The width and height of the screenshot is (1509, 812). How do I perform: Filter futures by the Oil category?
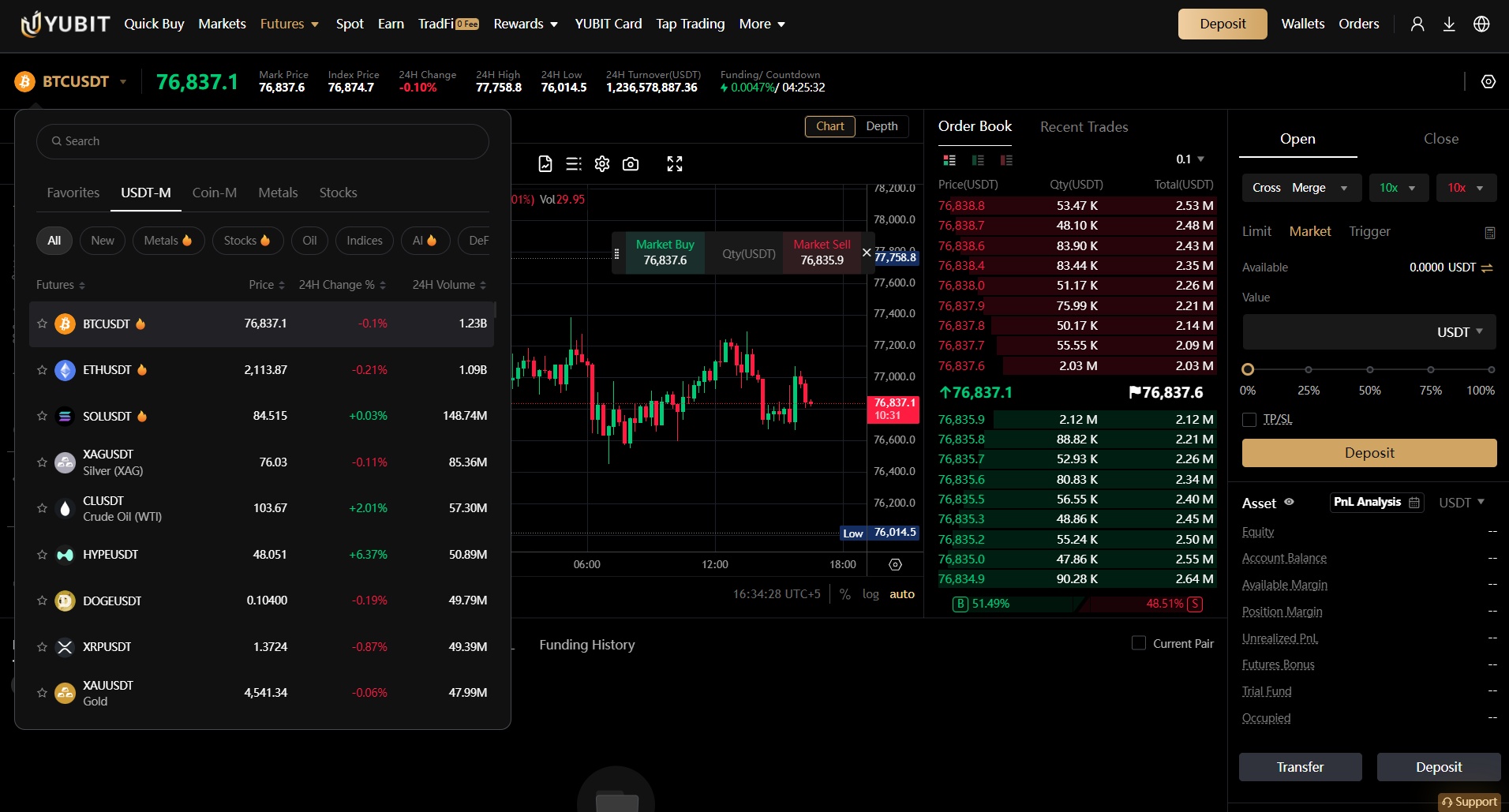pyautogui.click(x=309, y=241)
